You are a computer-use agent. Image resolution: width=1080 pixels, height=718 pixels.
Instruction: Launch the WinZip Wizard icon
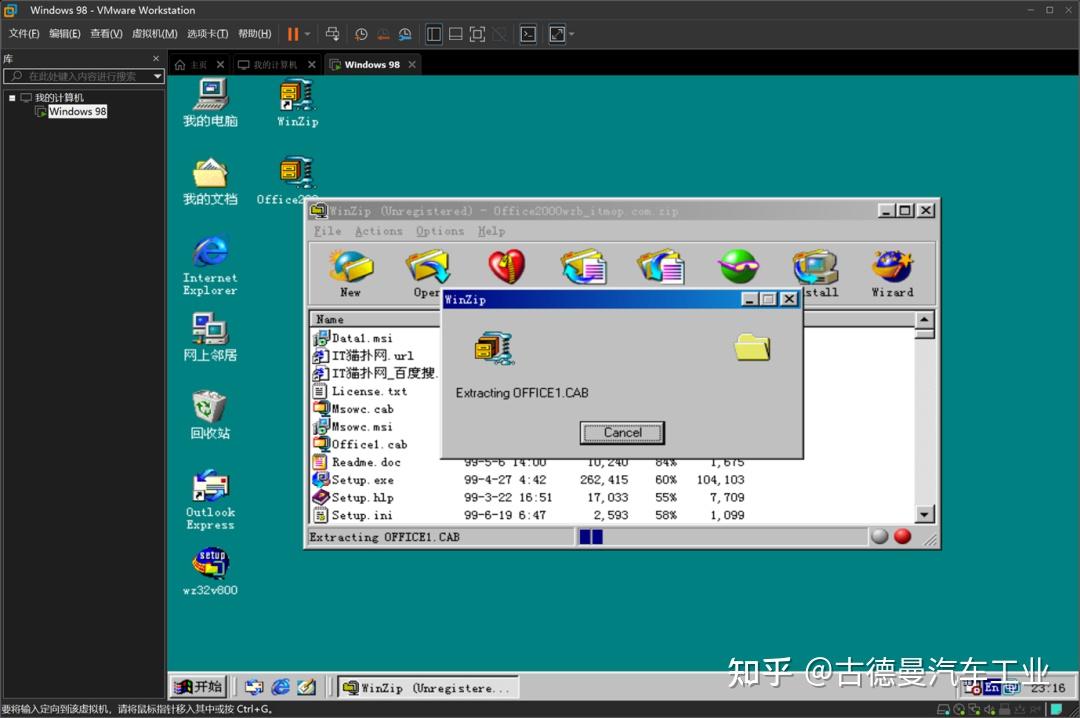(891, 265)
